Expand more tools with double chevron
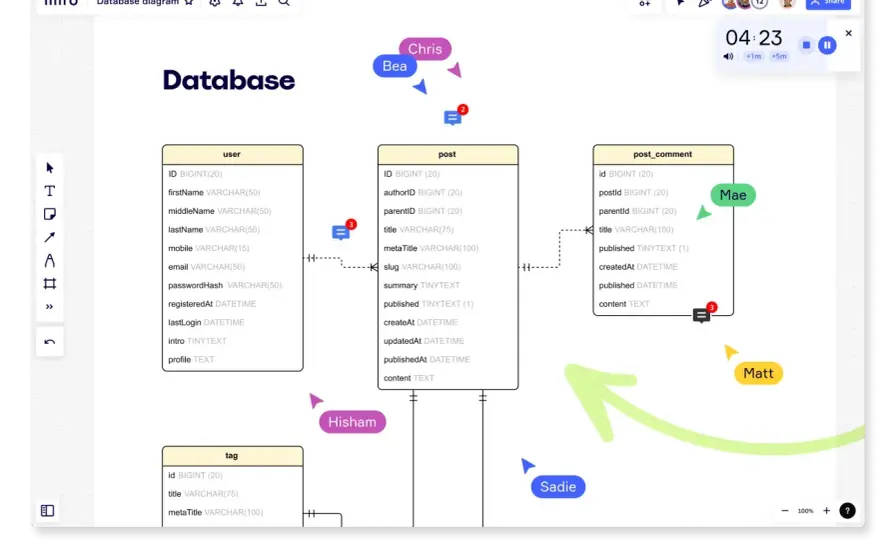880x540 pixels. [49, 306]
